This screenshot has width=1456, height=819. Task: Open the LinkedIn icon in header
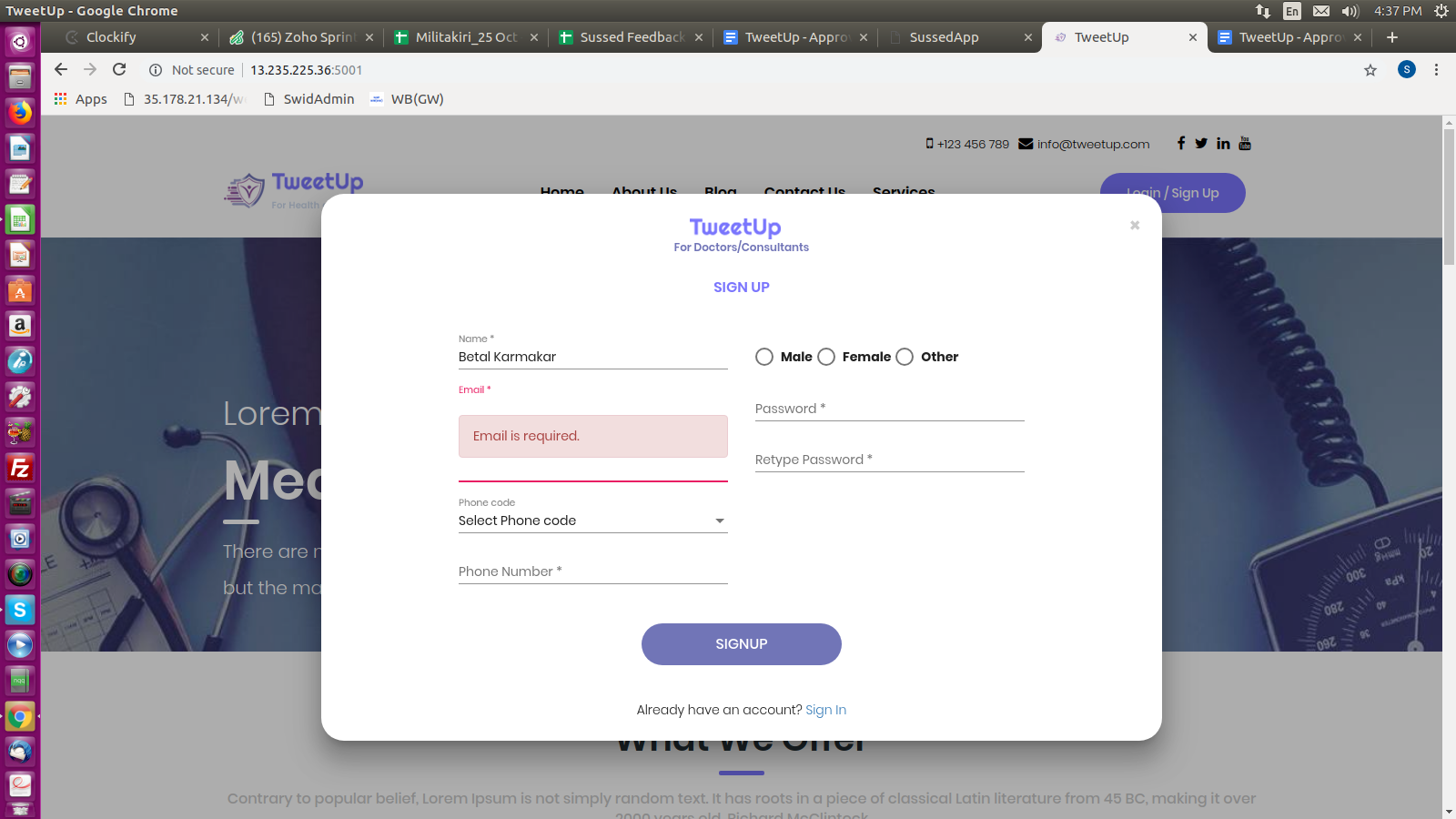click(x=1223, y=143)
